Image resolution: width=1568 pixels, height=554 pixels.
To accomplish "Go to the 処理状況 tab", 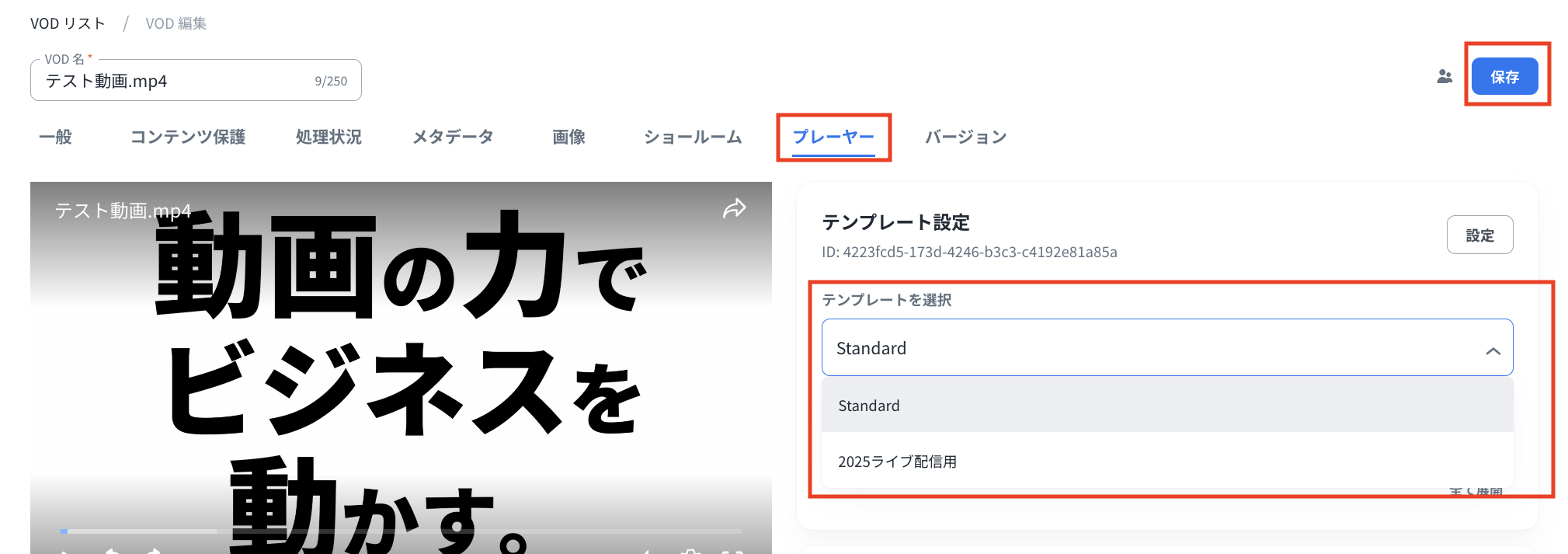I will coord(329,138).
